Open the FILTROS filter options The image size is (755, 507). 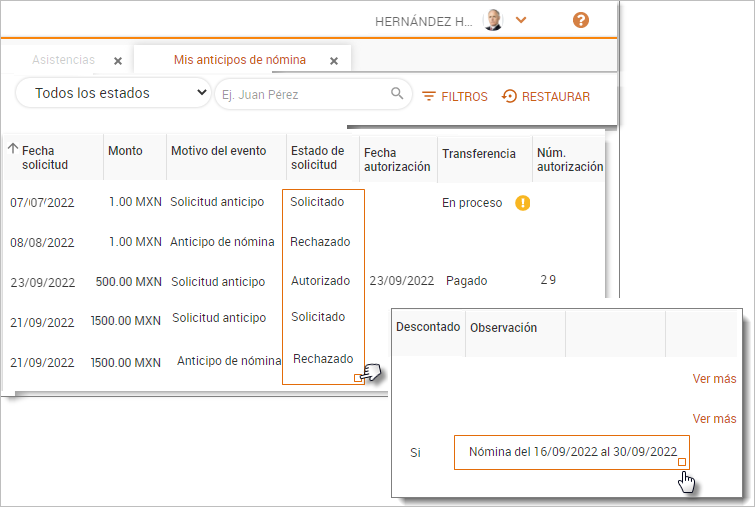click(x=455, y=97)
